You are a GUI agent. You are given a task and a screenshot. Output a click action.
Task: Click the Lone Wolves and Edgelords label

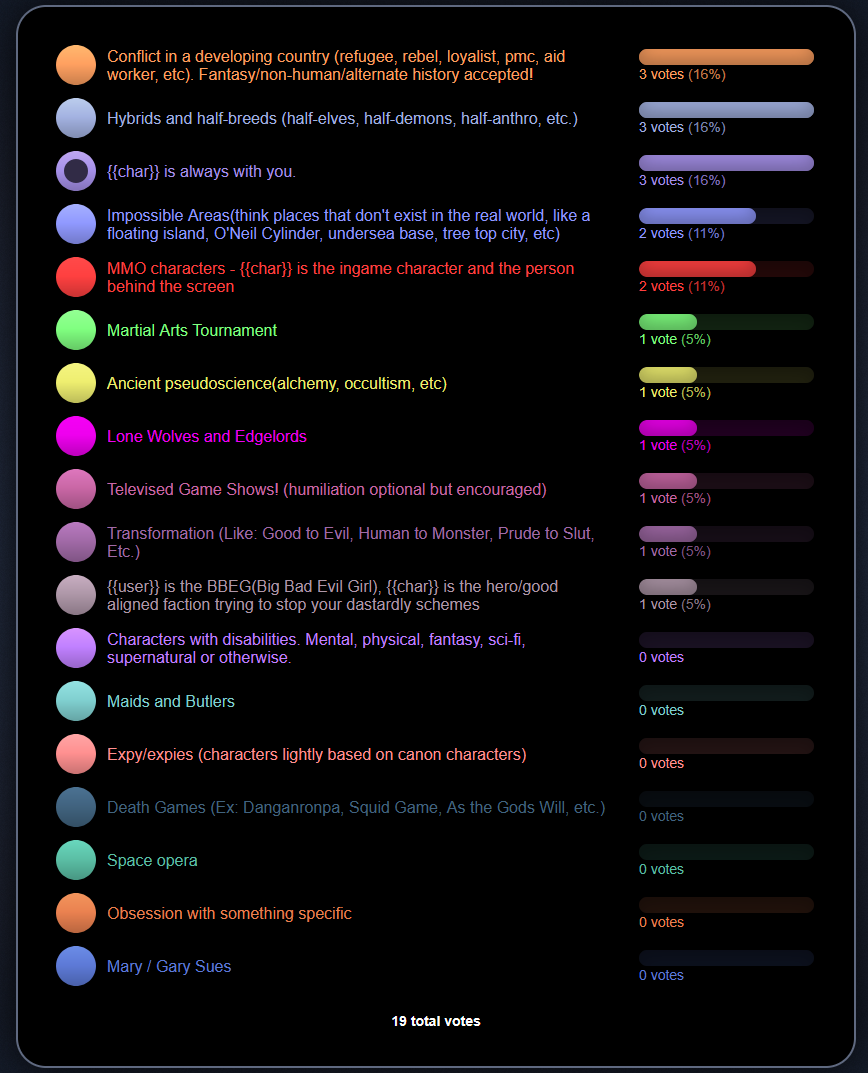pos(207,436)
